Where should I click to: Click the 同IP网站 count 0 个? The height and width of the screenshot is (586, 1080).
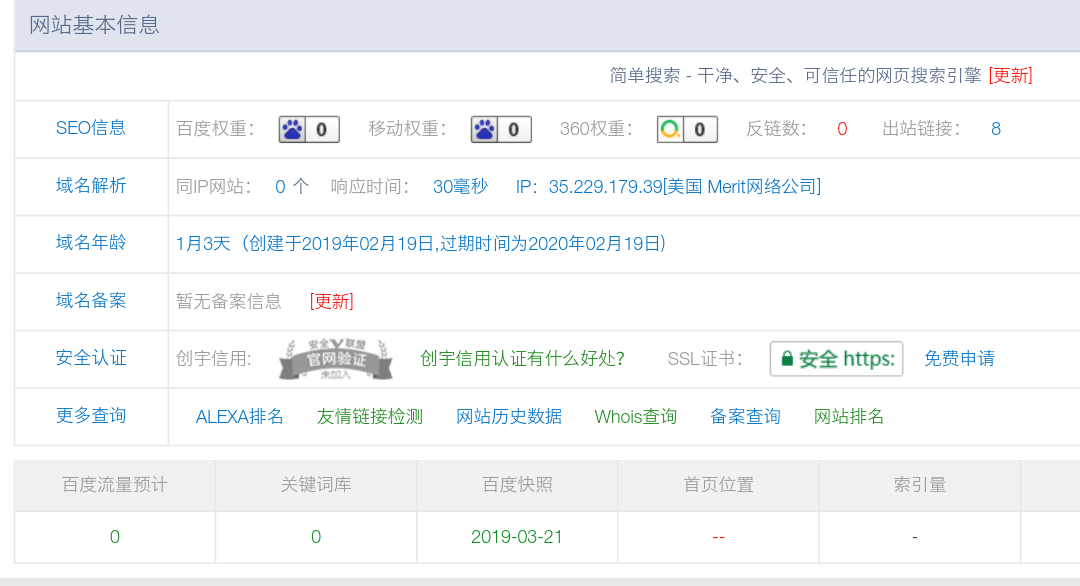[292, 187]
